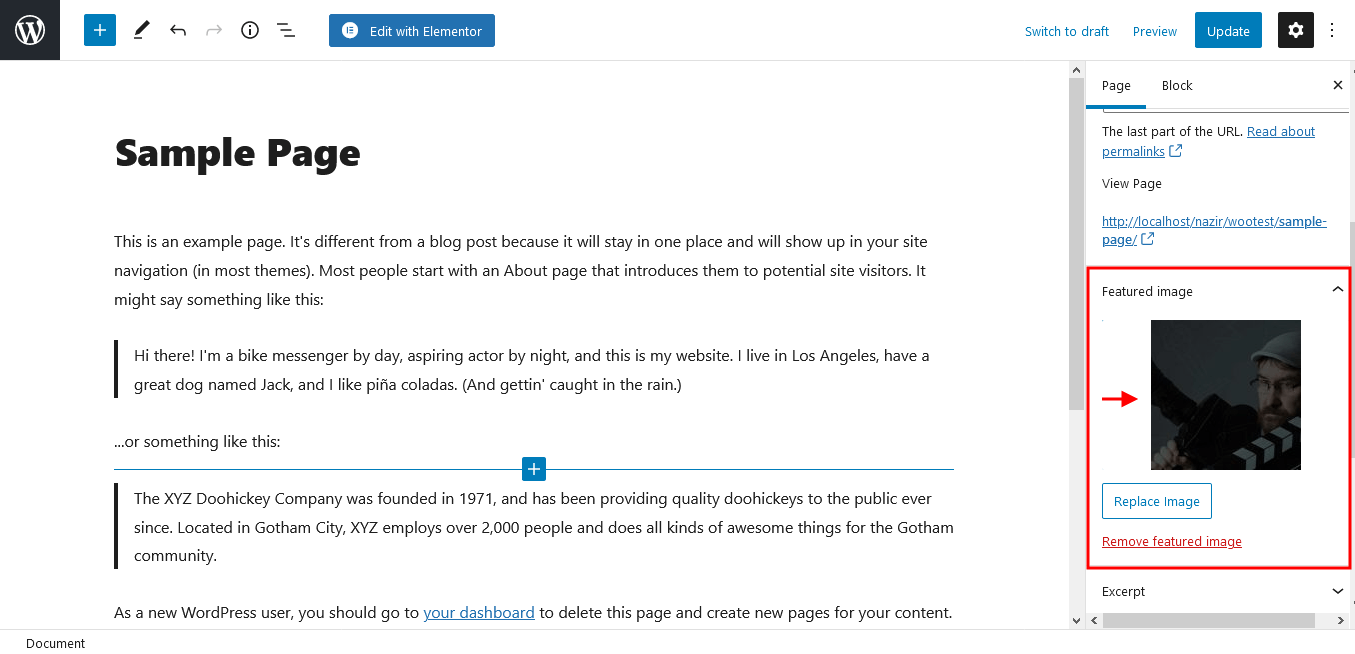Click the featured image thumbnail
The width and height of the screenshot is (1355, 654).
1226,395
